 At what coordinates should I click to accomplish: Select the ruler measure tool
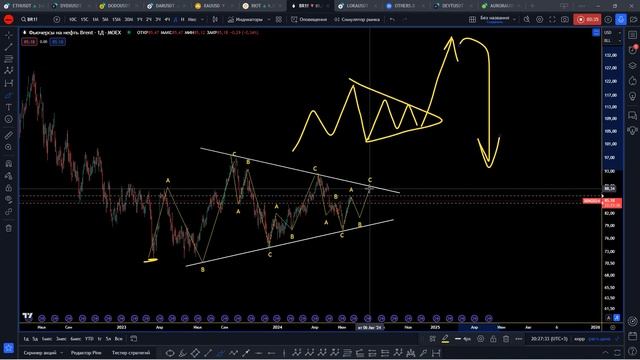[x=9, y=135]
